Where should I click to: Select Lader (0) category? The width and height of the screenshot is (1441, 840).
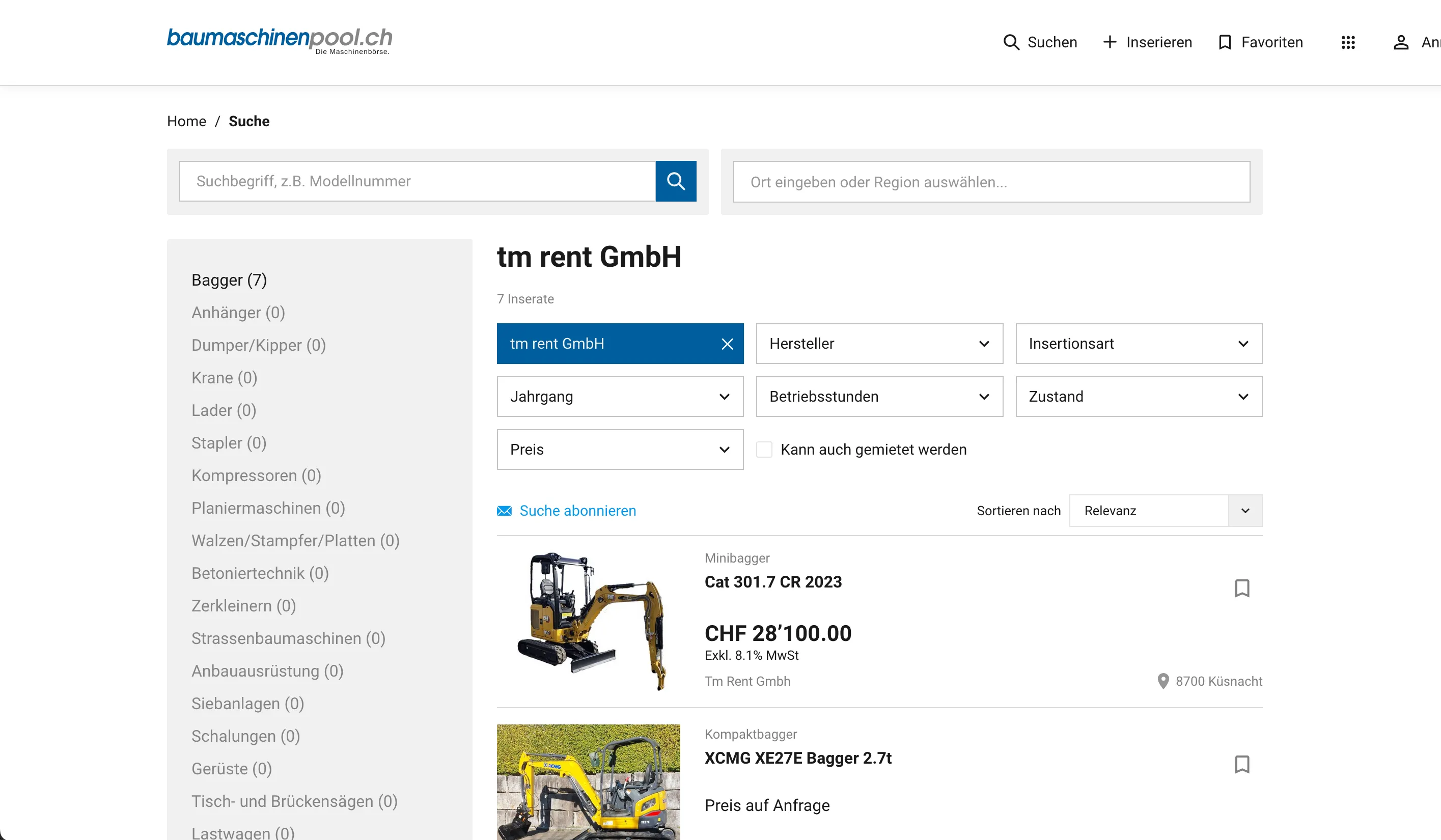(224, 410)
